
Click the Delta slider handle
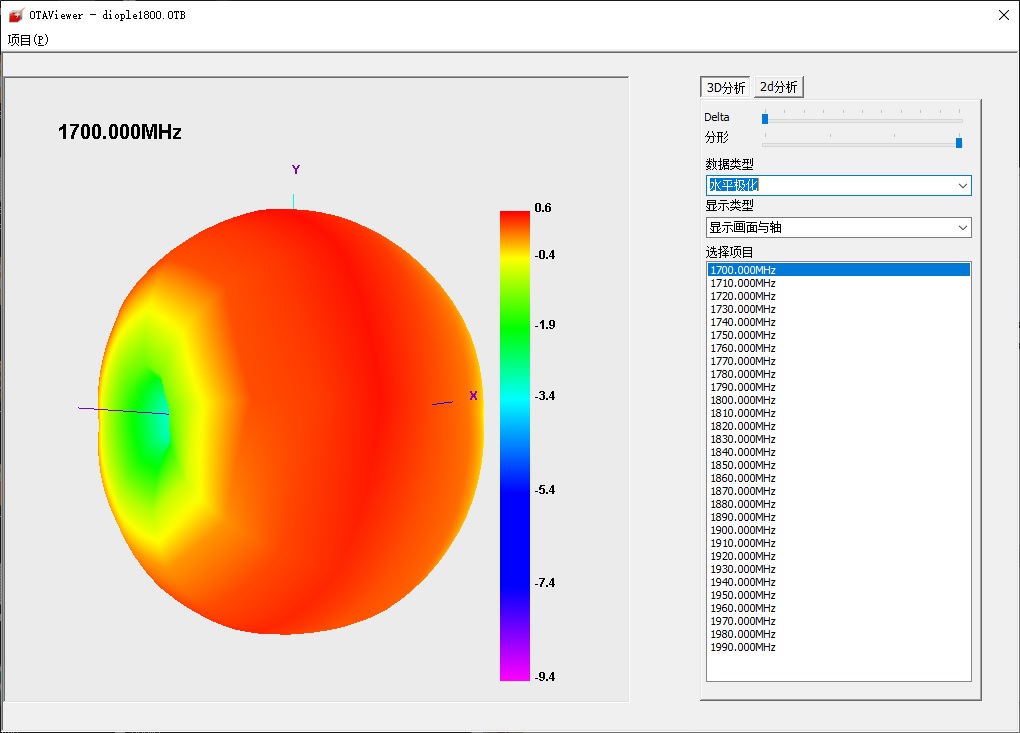click(x=765, y=118)
